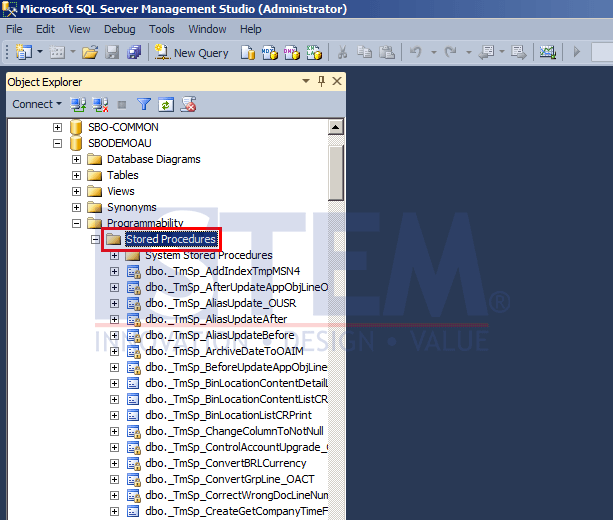Close the Object Explorer panel
The width and height of the screenshot is (613, 520).
[337, 81]
